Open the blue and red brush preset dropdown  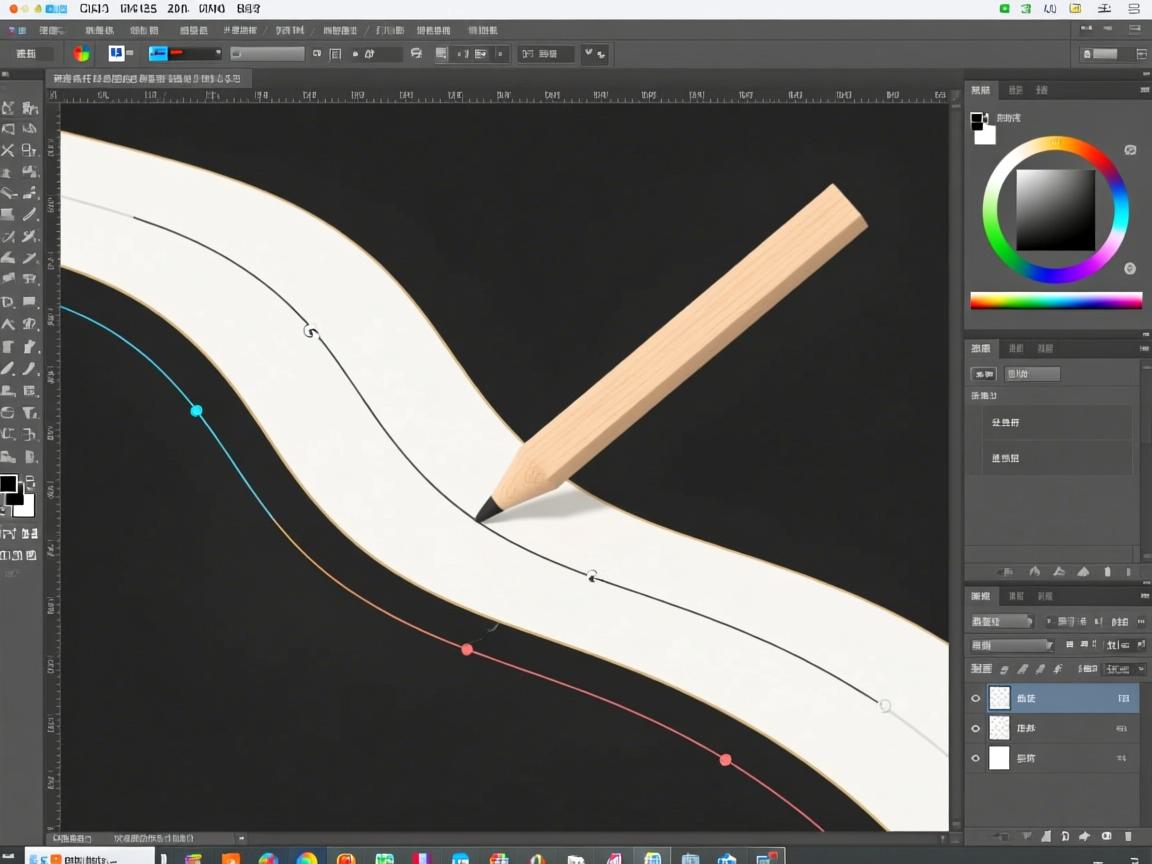186,54
